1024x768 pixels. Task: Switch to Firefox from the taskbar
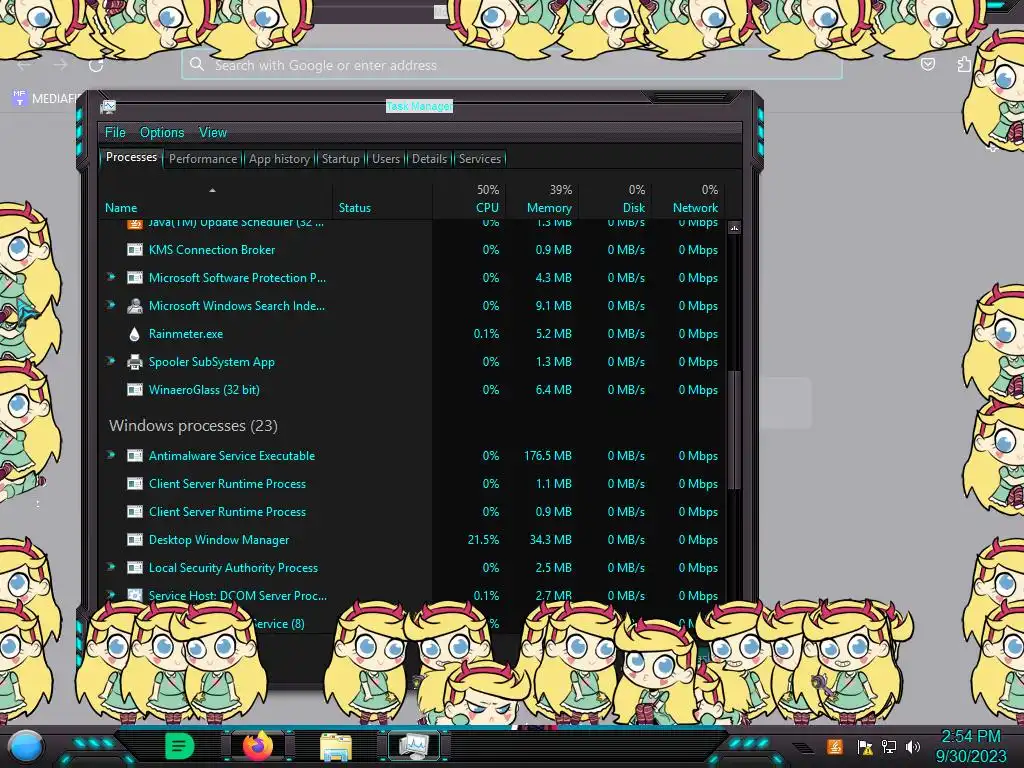pos(257,745)
